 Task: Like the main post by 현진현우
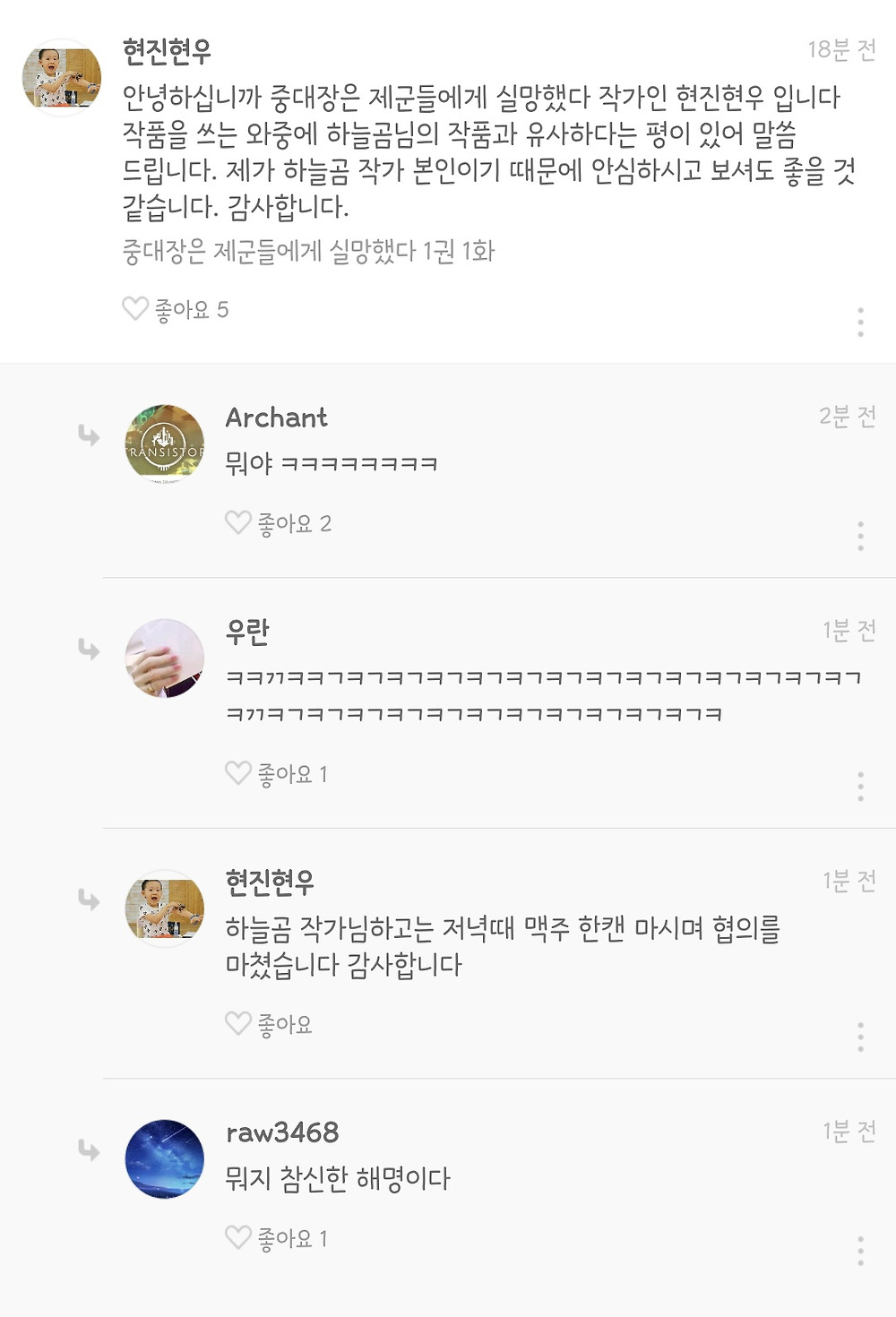[135, 309]
